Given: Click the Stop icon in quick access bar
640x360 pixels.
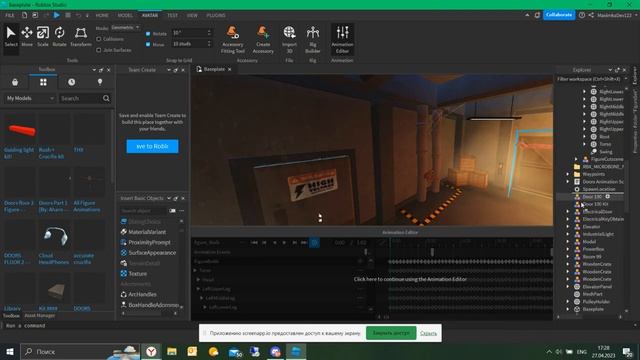Looking at the screenshot, I should (x=68, y=15).
